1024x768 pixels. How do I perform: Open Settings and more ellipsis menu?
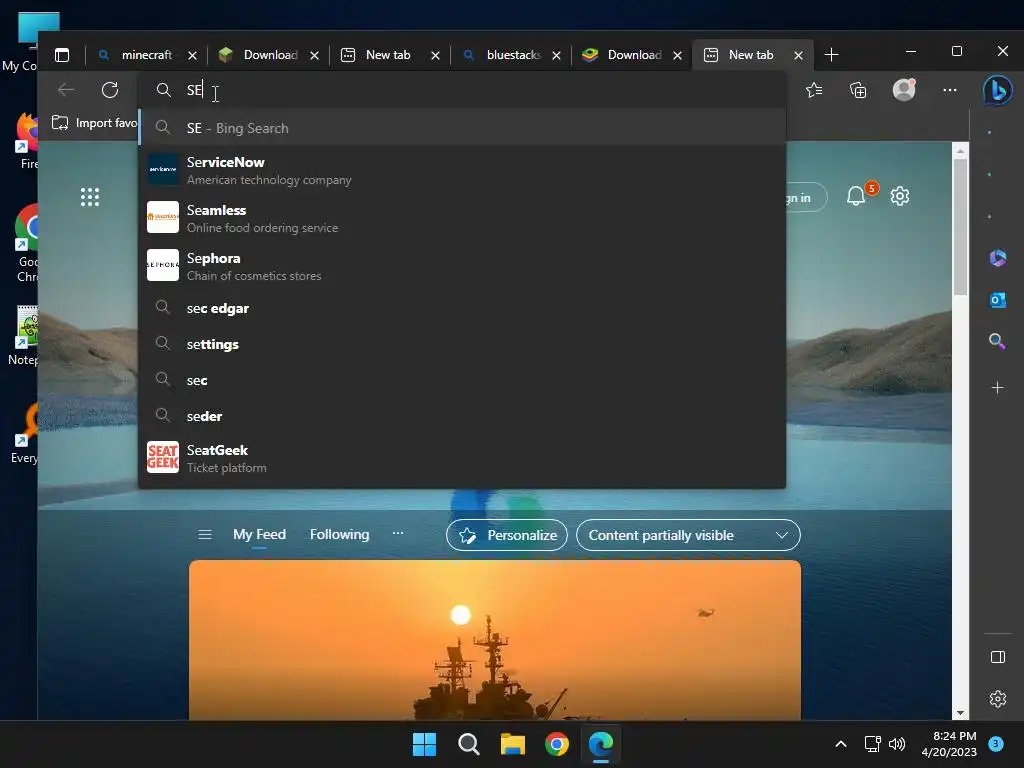click(950, 90)
